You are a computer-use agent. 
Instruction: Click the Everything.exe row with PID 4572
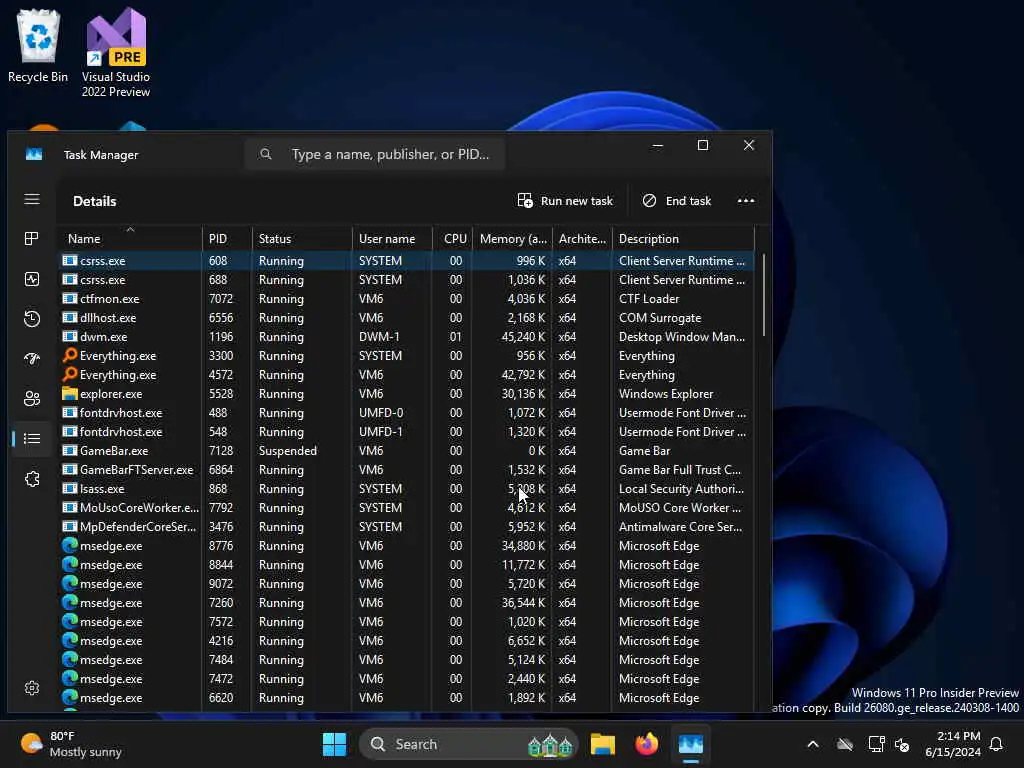[406, 374]
